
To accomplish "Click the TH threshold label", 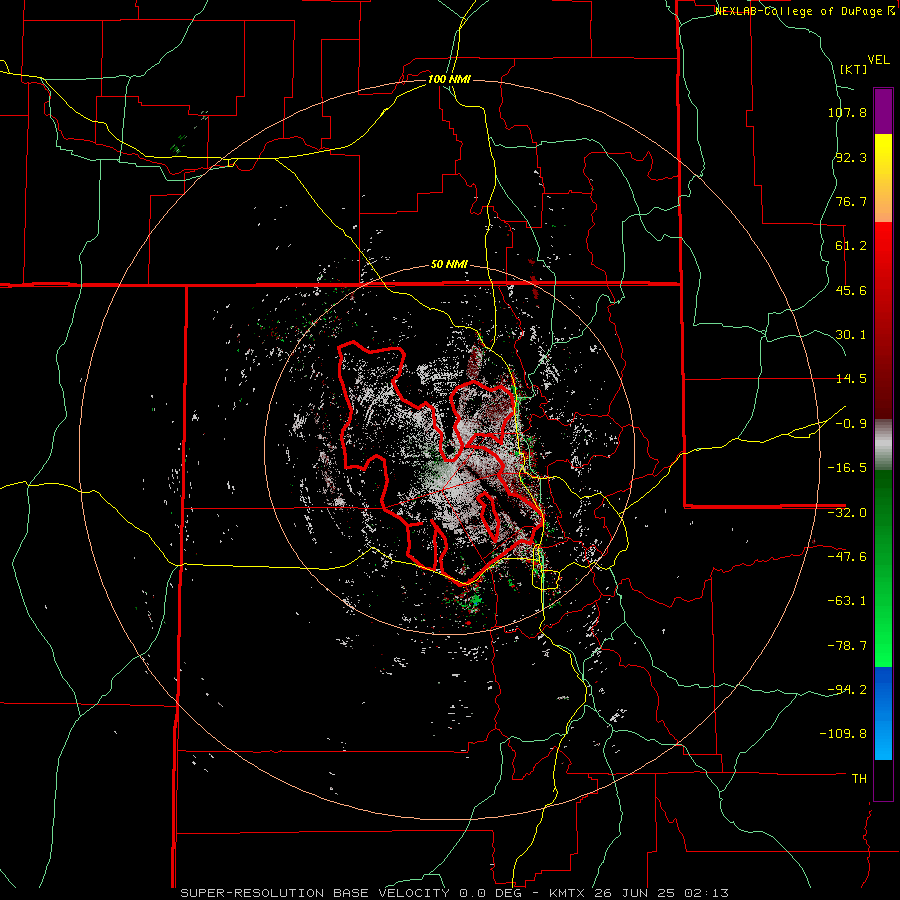I will 859,779.
